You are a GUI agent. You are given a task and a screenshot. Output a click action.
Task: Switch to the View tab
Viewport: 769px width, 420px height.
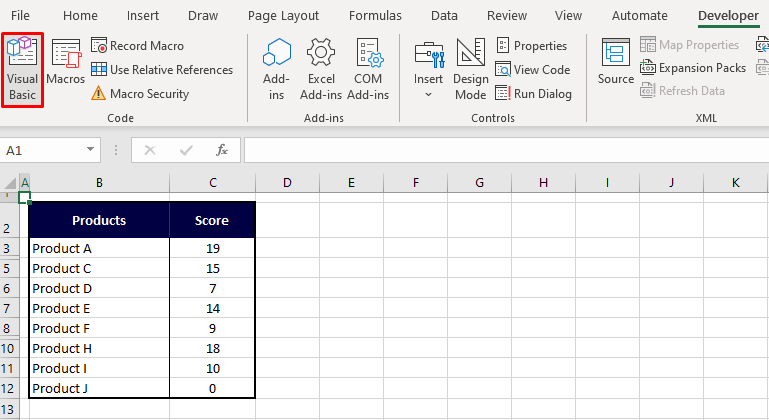[x=568, y=16]
